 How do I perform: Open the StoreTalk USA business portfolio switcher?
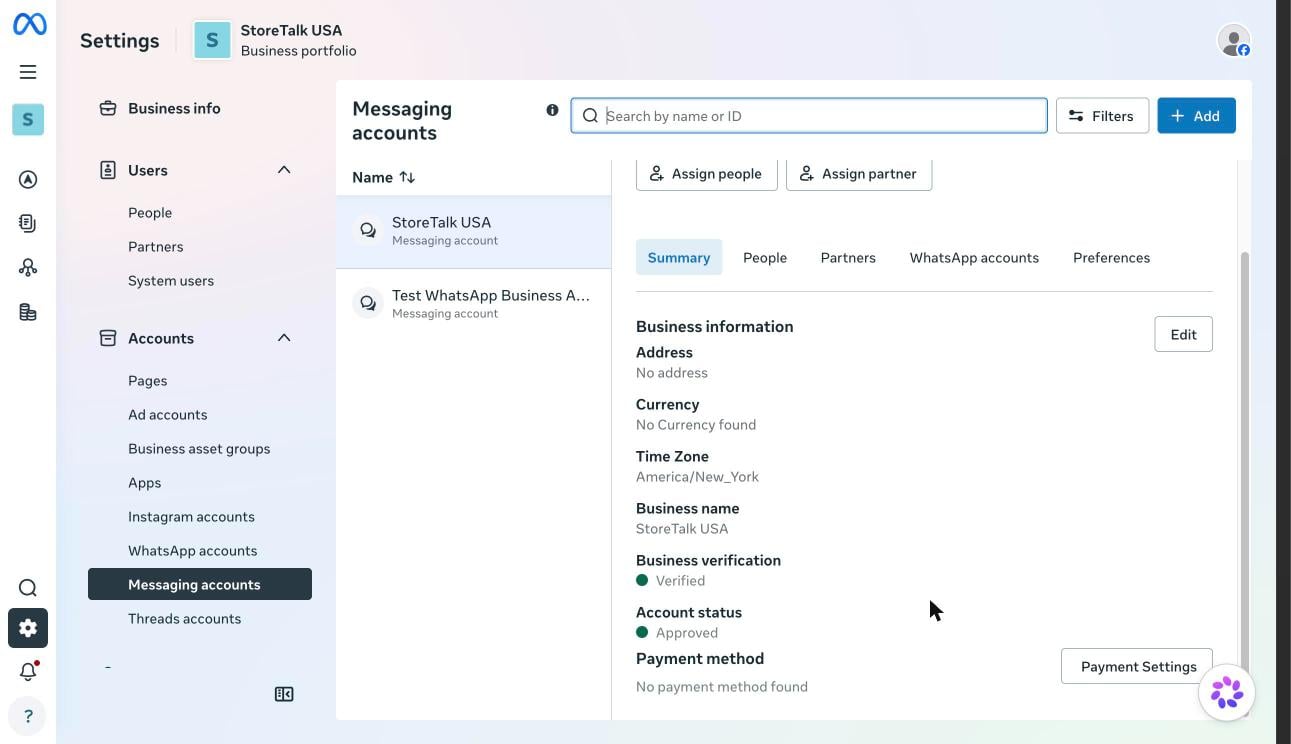(276, 40)
